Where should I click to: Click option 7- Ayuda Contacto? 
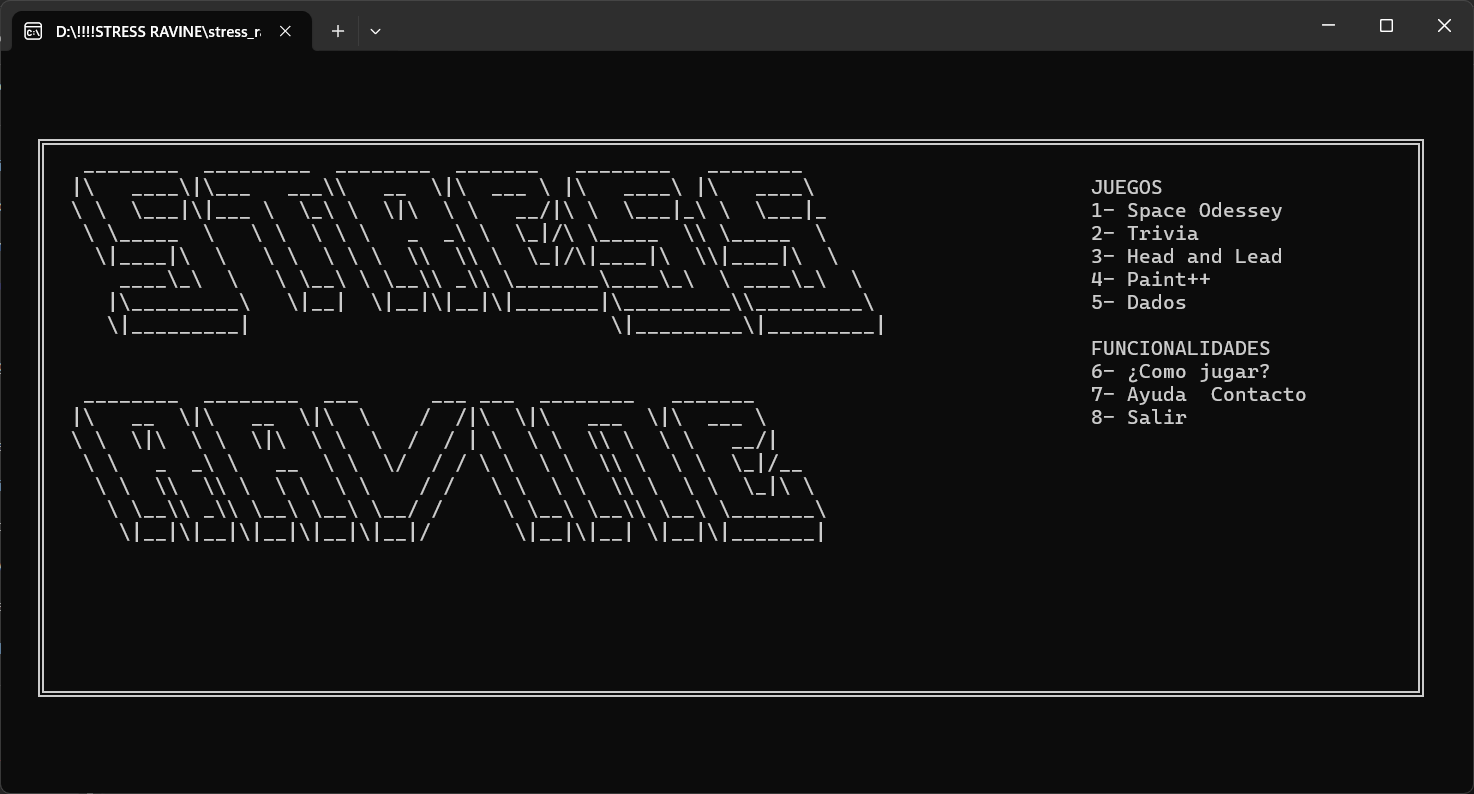(1199, 394)
